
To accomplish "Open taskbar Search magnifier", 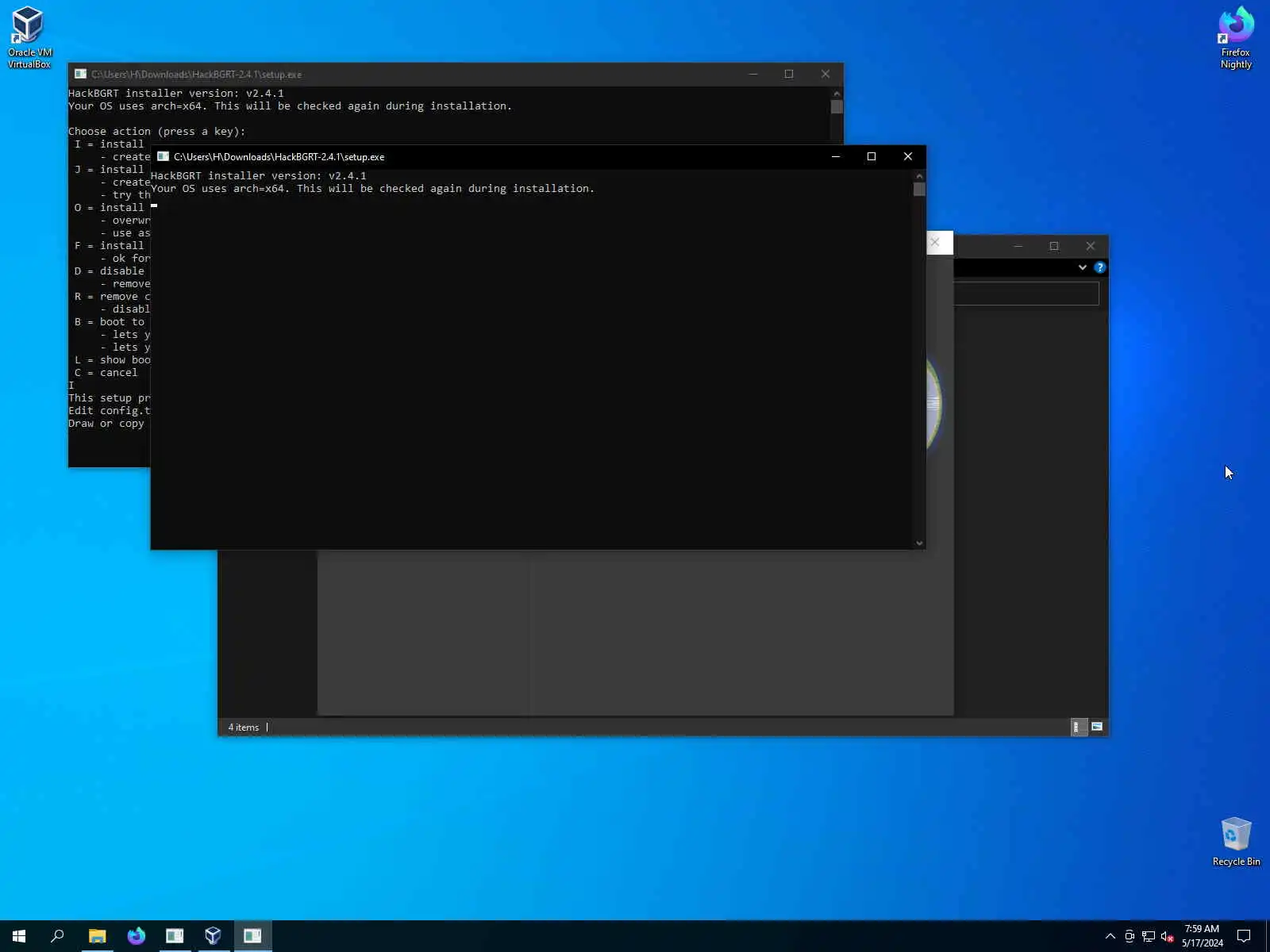I will pyautogui.click(x=57, y=936).
